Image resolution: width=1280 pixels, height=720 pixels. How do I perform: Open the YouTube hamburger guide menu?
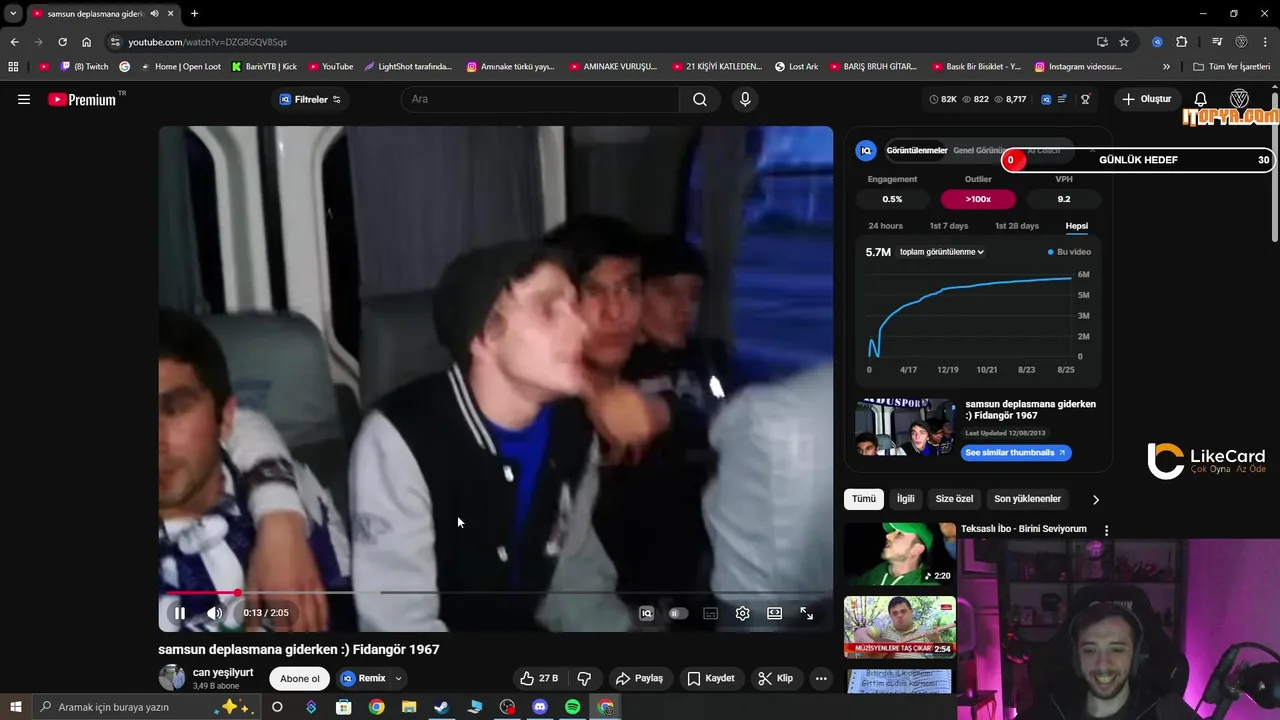(x=24, y=99)
